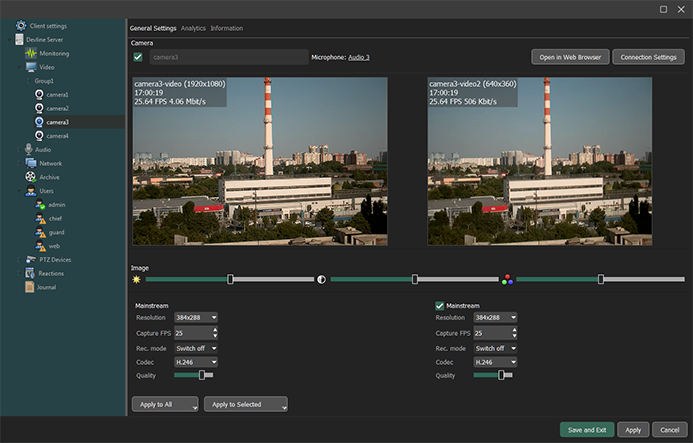This screenshot has width=693, height=443.
Task: Open left Codec H.246 dropdown
Action: (x=196, y=362)
